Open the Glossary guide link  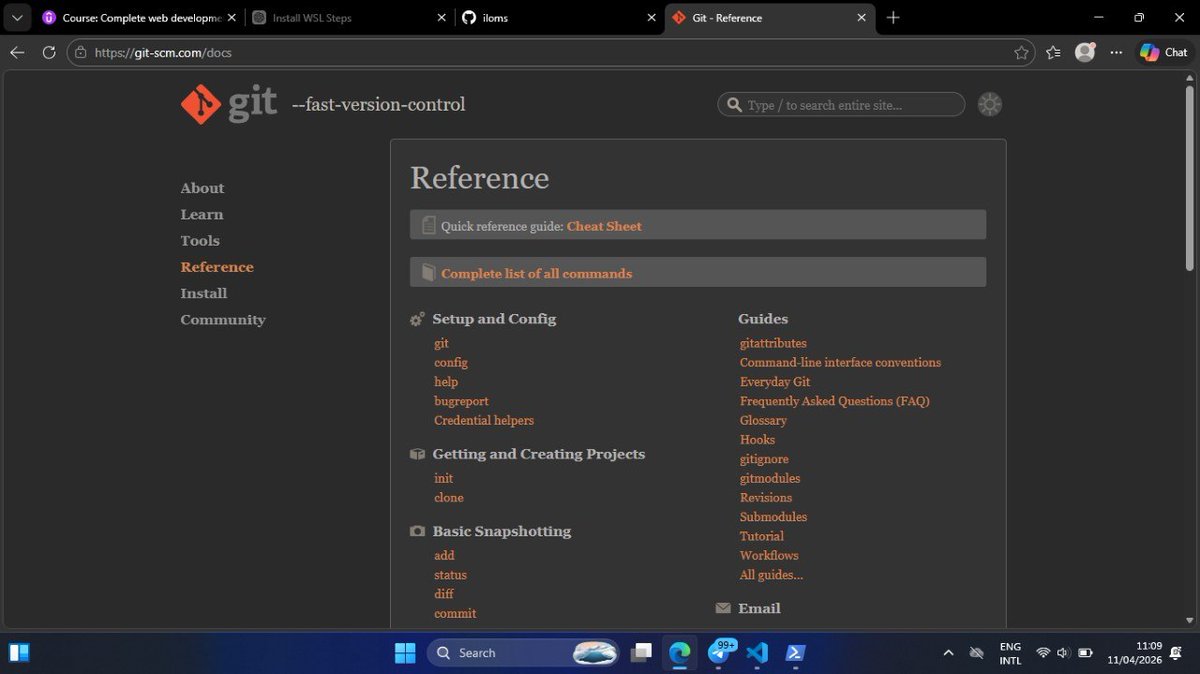[763, 420]
